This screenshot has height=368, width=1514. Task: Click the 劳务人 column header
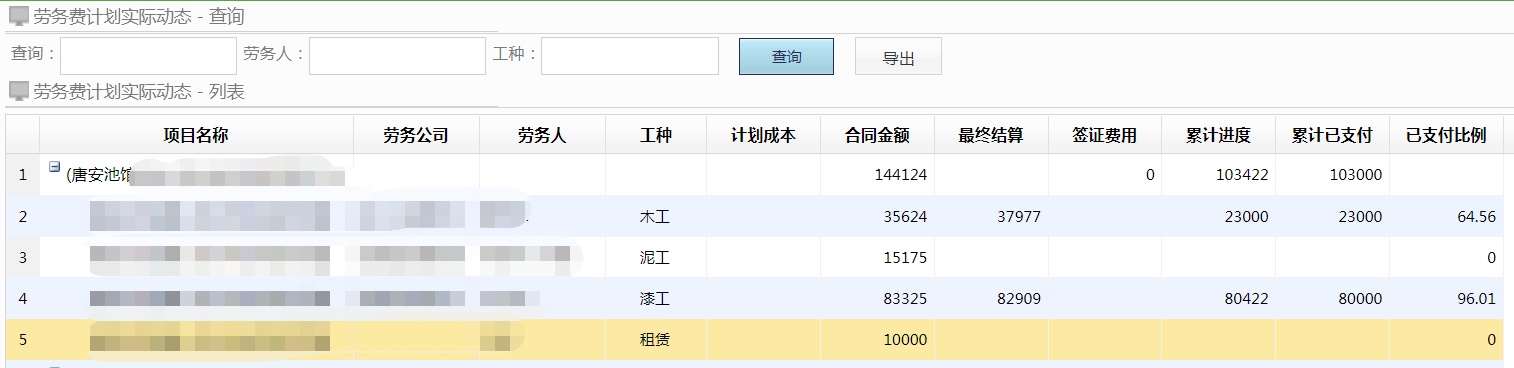pyautogui.click(x=542, y=135)
